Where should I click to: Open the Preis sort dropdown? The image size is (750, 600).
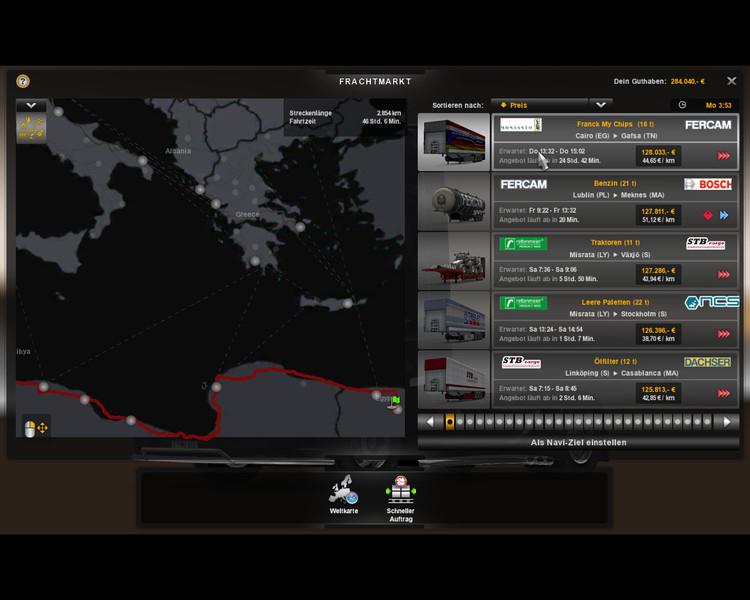click(538, 104)
